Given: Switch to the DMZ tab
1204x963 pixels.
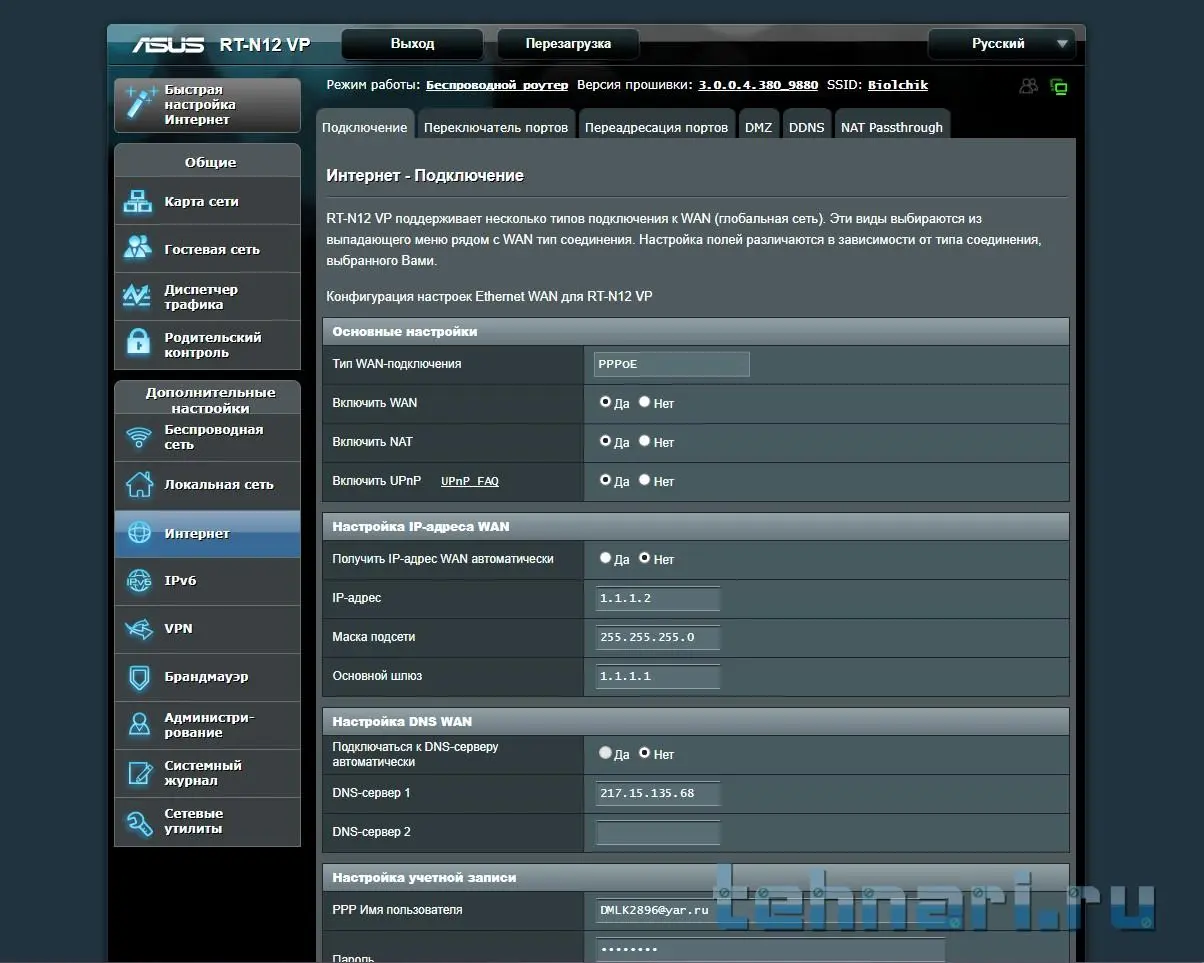Looking at the screenshot, I should pos(759,126).
